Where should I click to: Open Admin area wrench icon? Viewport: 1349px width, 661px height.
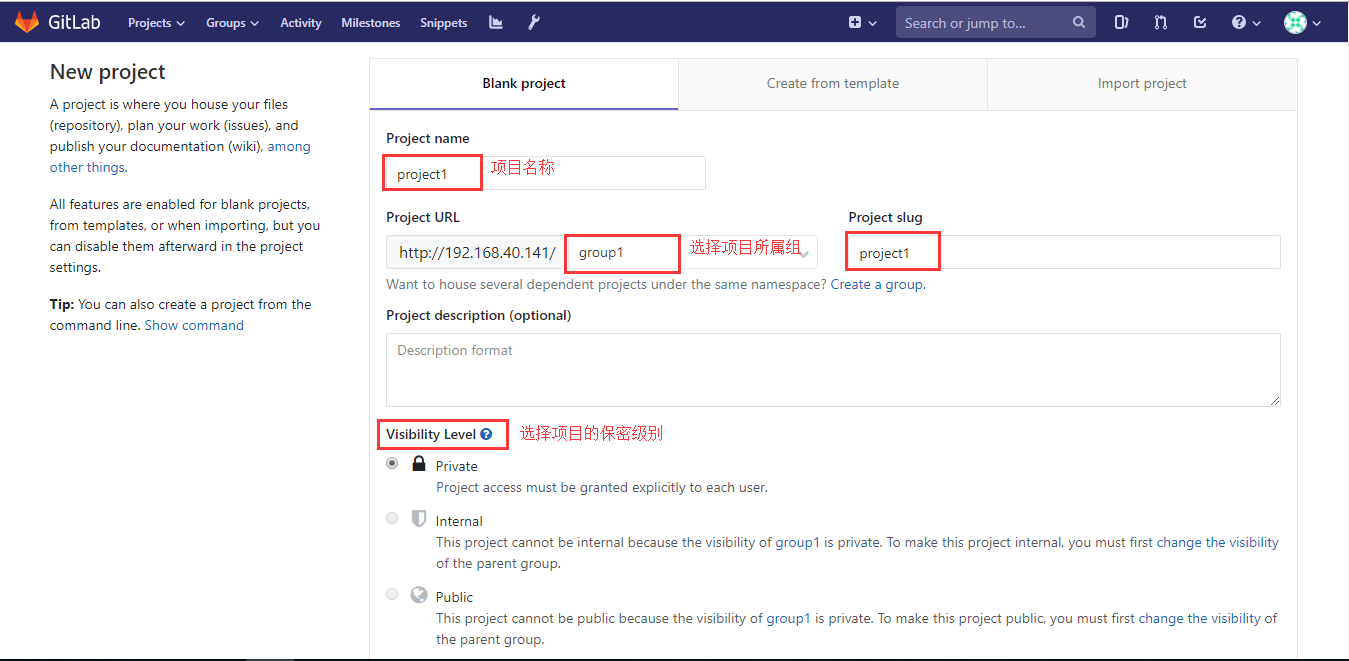pyautogui.click(x=534, y=22)
